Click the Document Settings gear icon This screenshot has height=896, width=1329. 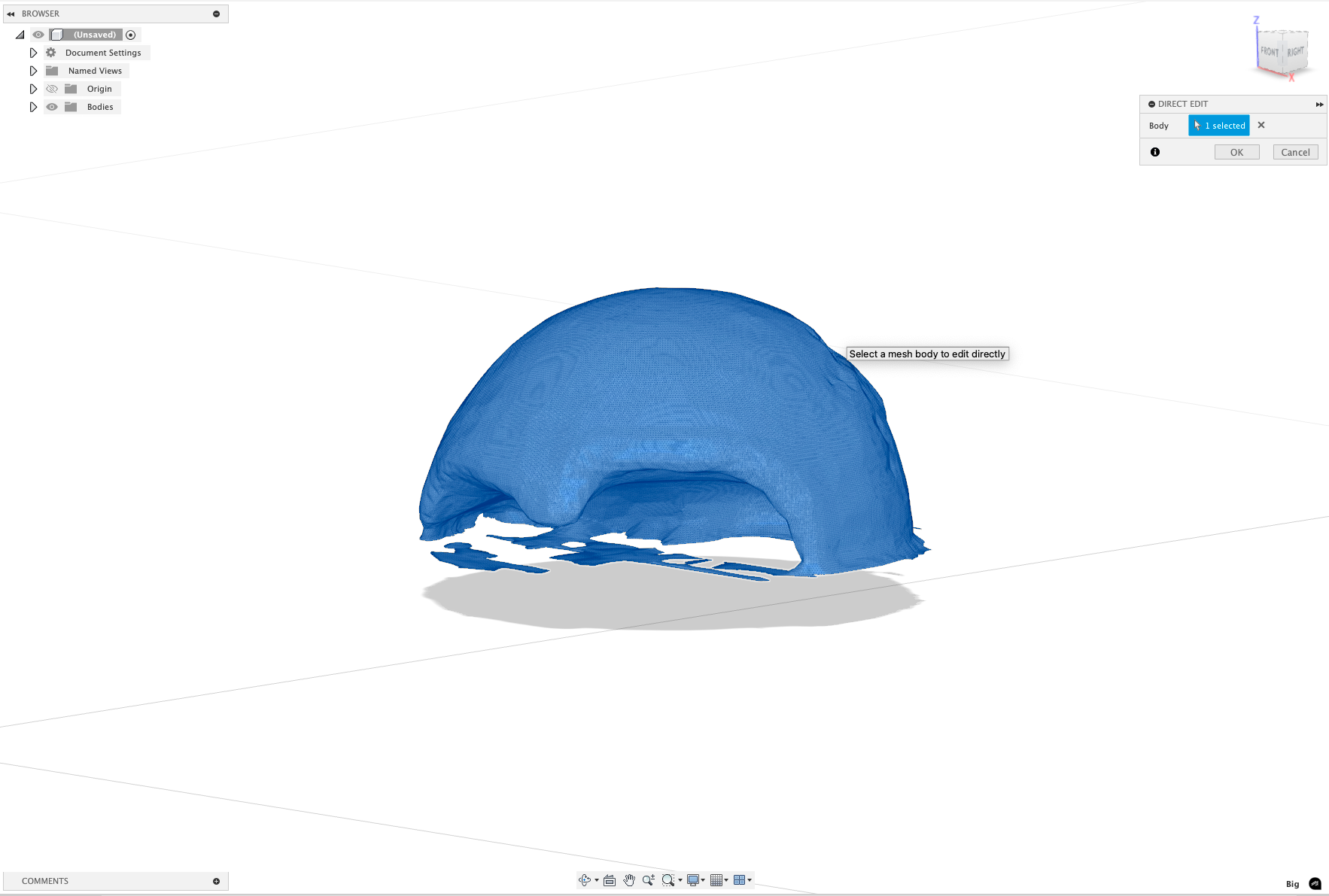coord(51,53)
